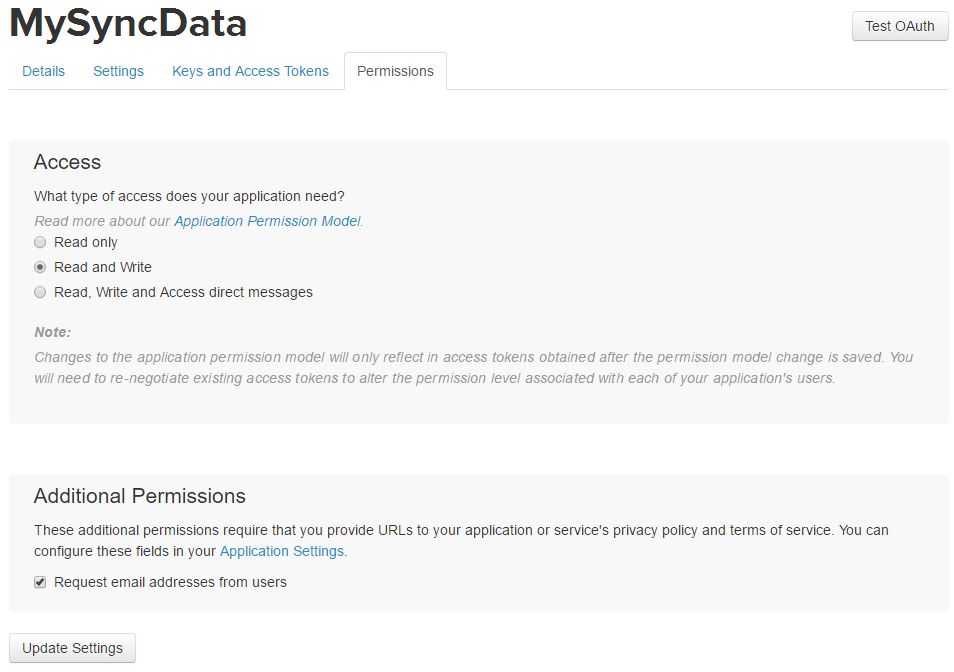Uncheck the Request email addresses checkbox
Image resolution: width=954 pixels, height=672 pixels.
tap(40, 582)
